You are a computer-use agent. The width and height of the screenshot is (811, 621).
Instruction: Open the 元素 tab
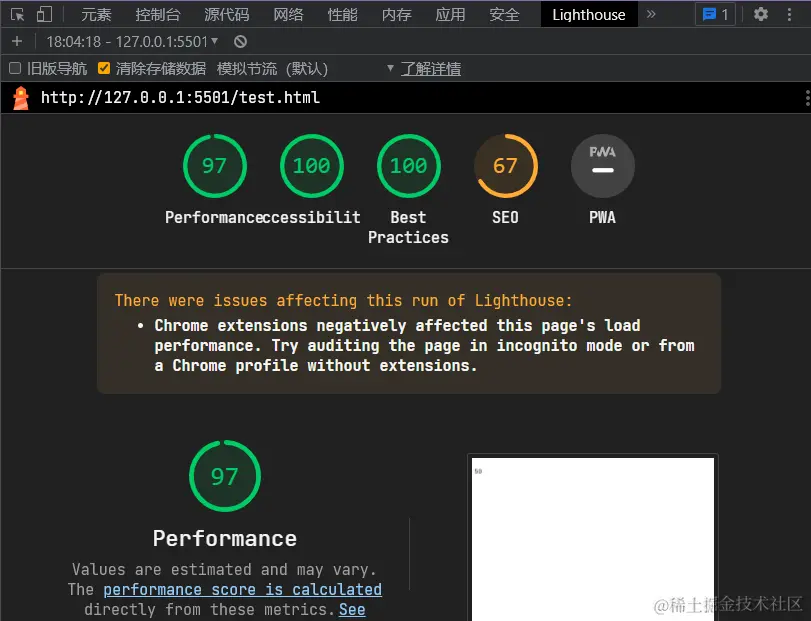coord(96,14)
